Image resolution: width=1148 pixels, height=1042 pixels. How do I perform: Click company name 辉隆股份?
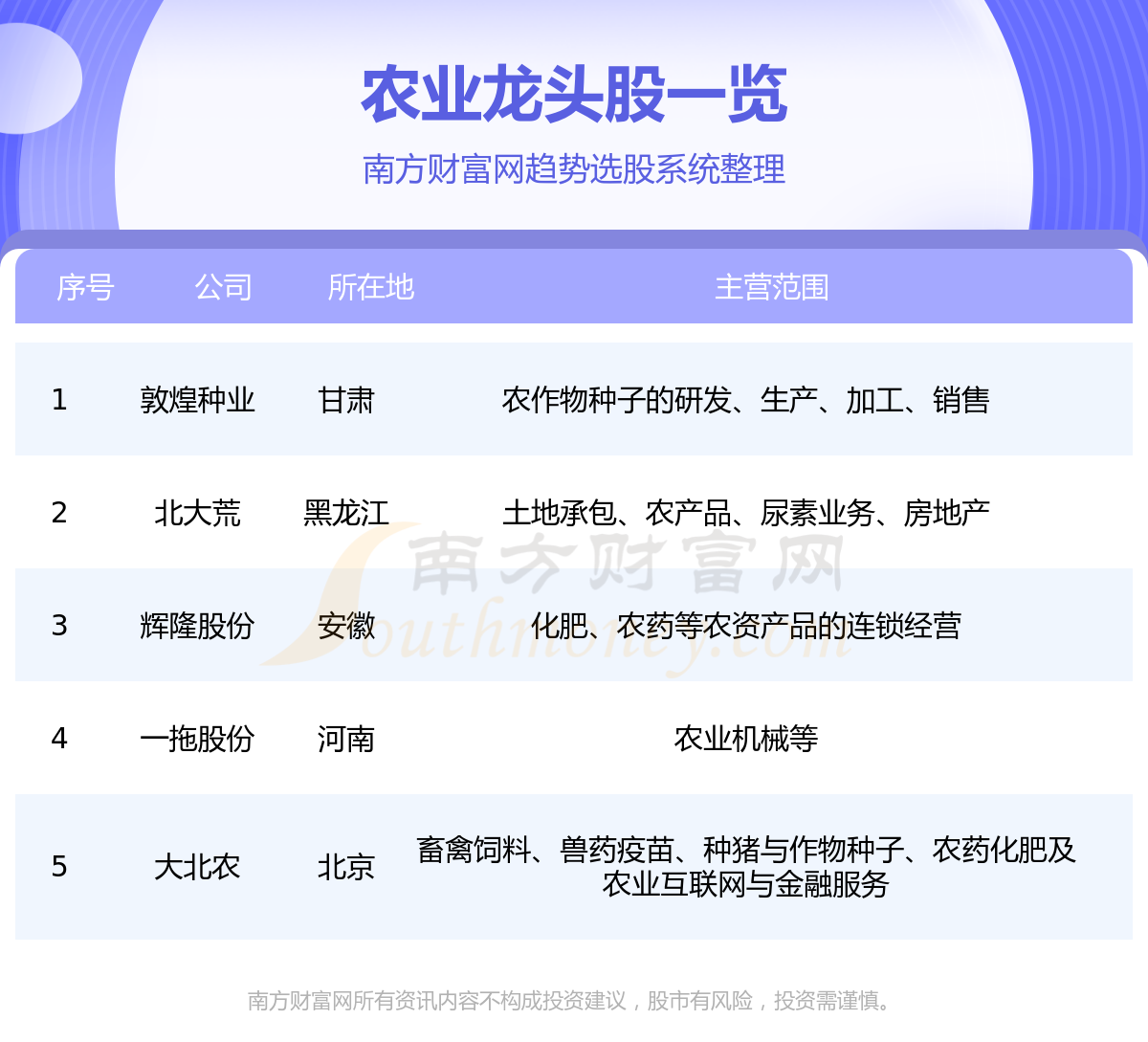point(197,626)
